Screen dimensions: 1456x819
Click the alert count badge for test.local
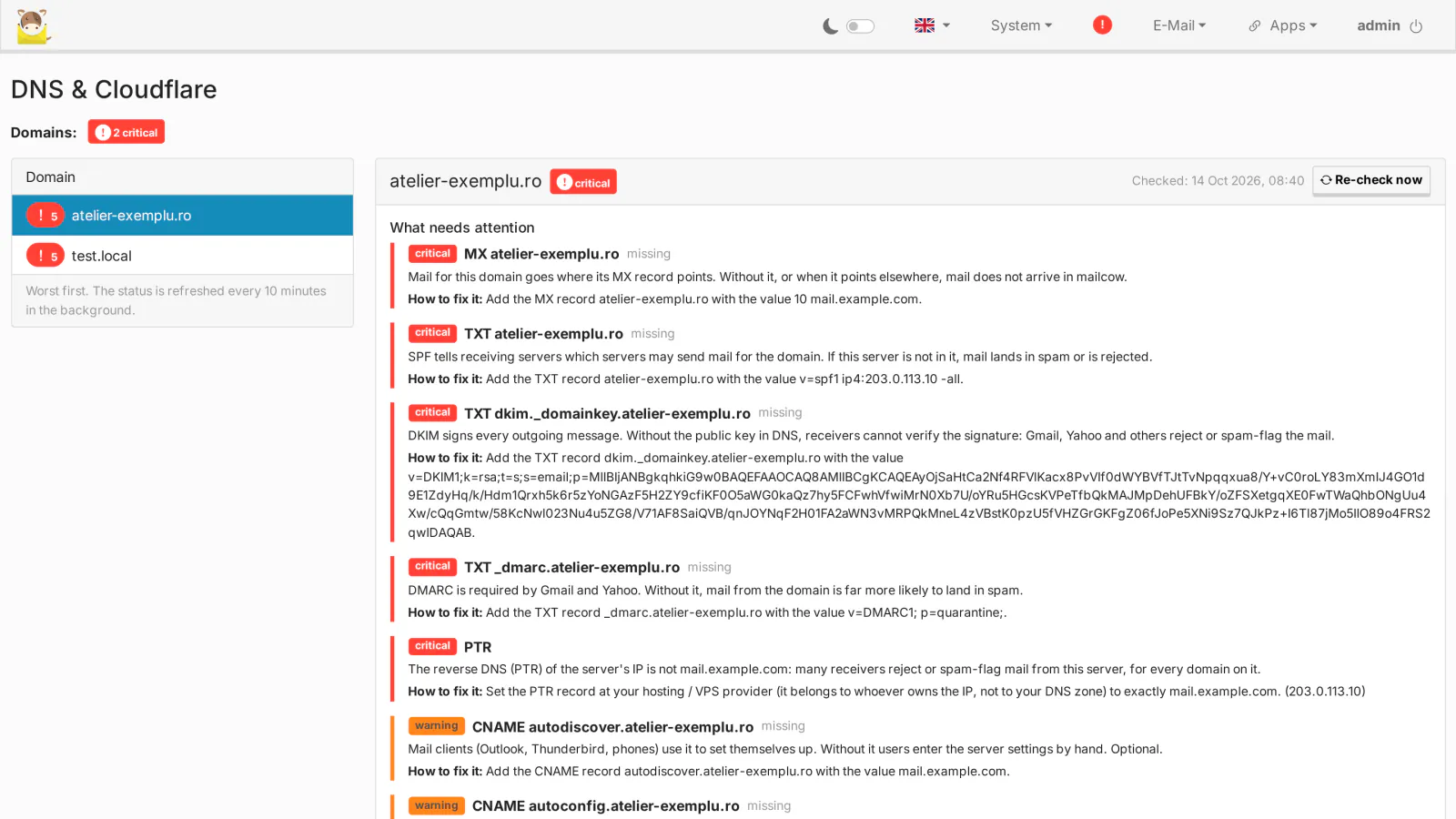click(45, 256)
